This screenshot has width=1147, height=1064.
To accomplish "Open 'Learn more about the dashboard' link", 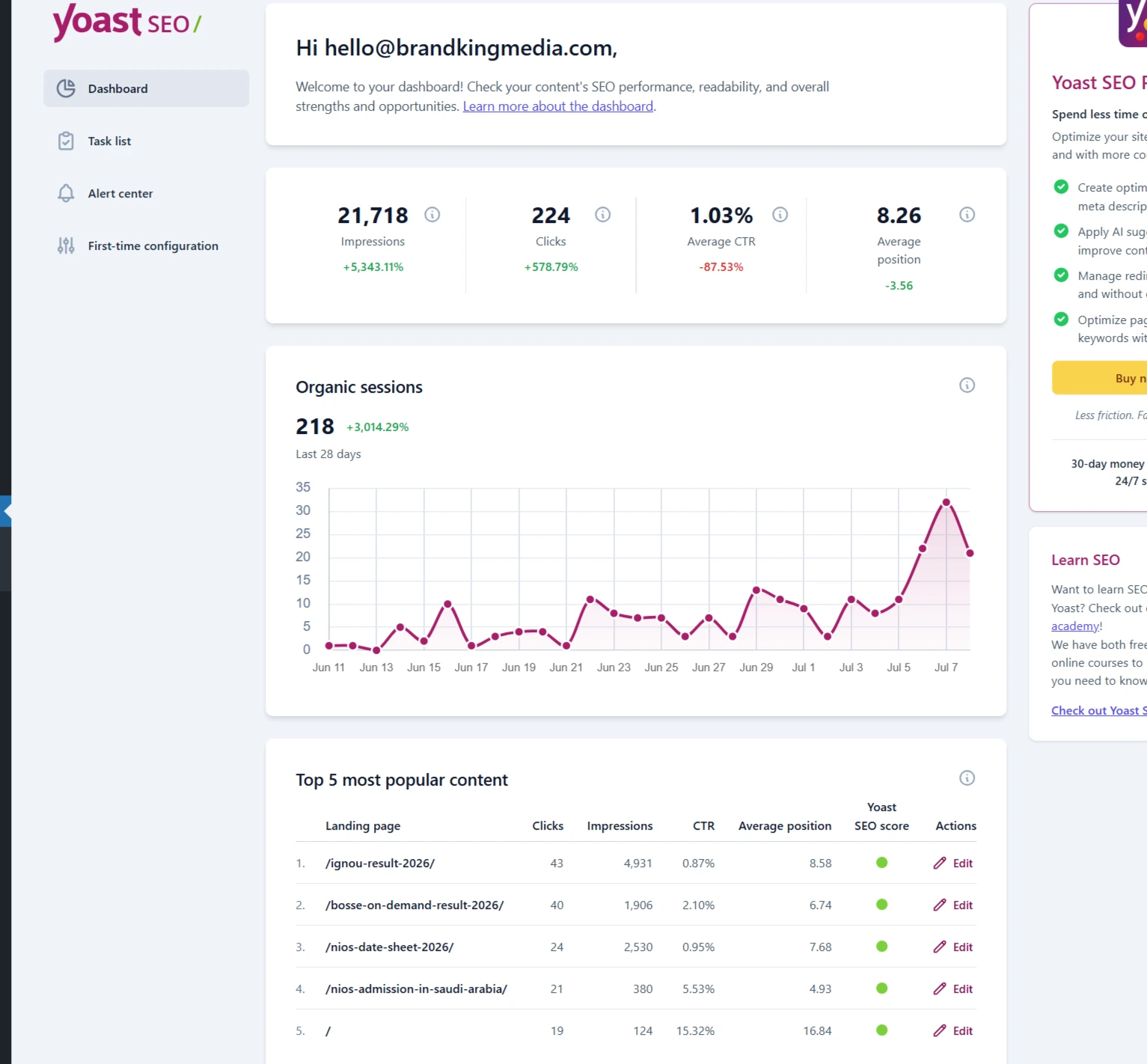I will click(x=557, y=106).
